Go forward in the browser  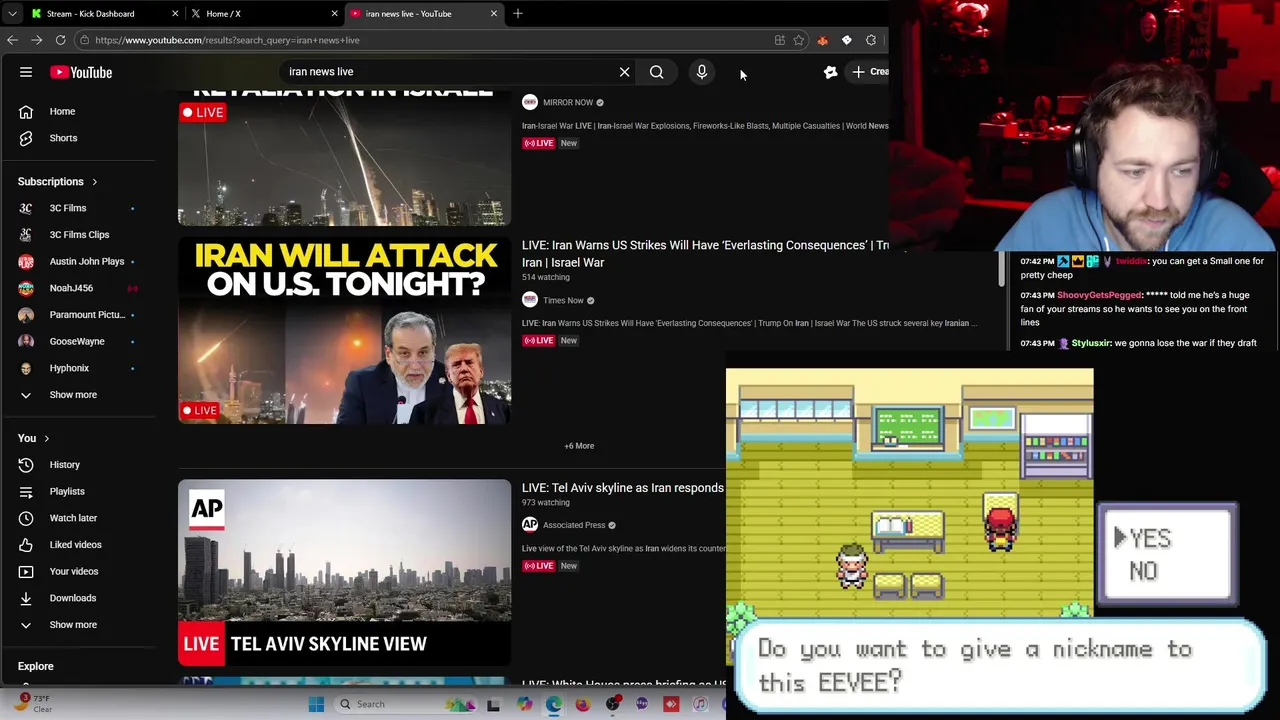pos(36,40)
